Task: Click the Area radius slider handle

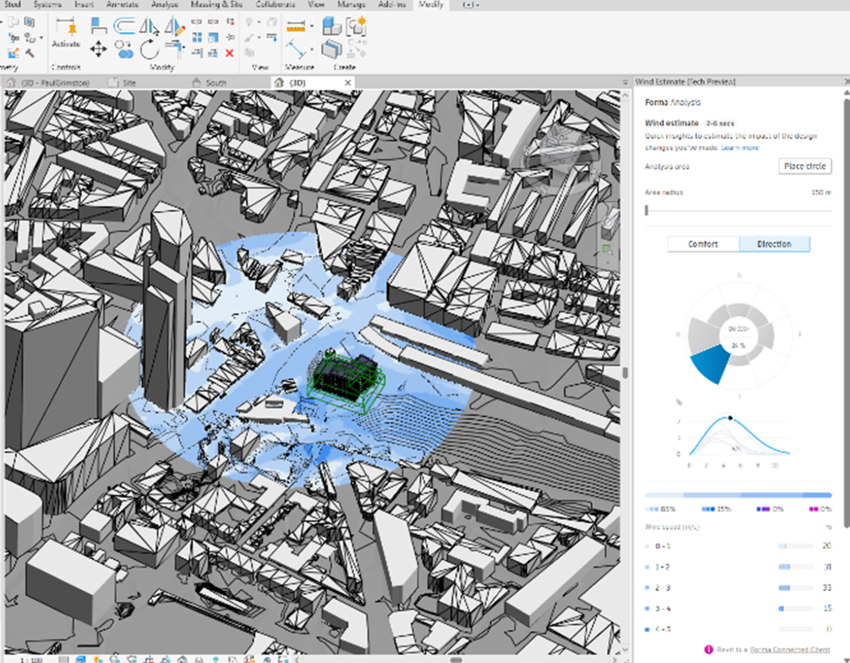Action: pos(647,210)
